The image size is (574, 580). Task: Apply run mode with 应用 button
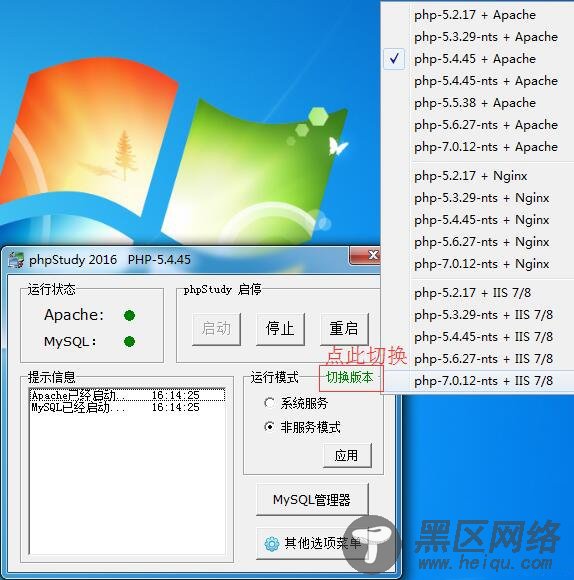coord(347,455)
